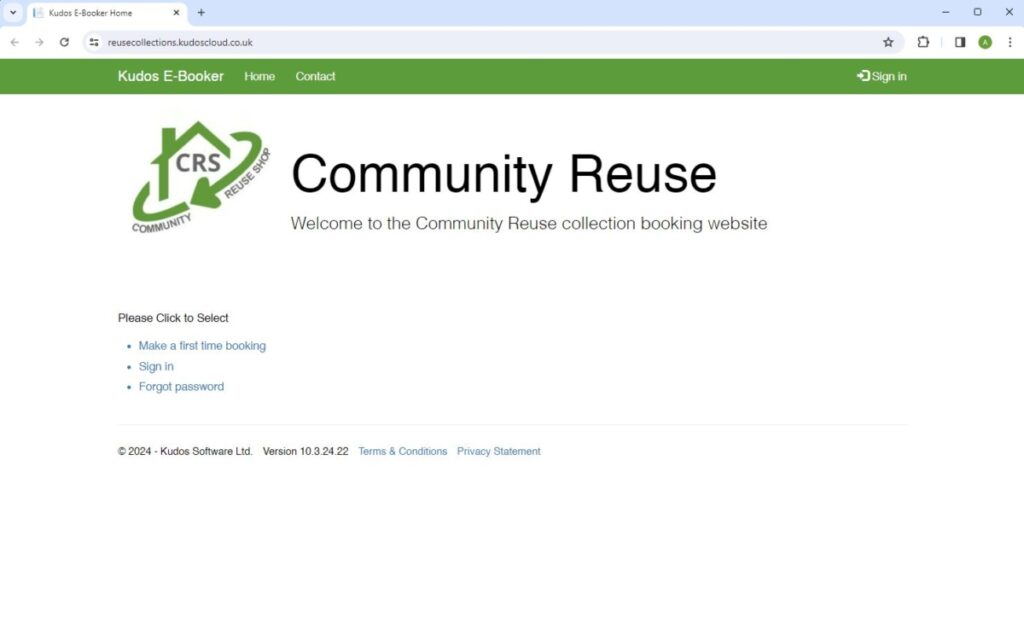Screen dimensions: 1024x630
Task: Choose the Forgot password link
Action: point(181,387)
